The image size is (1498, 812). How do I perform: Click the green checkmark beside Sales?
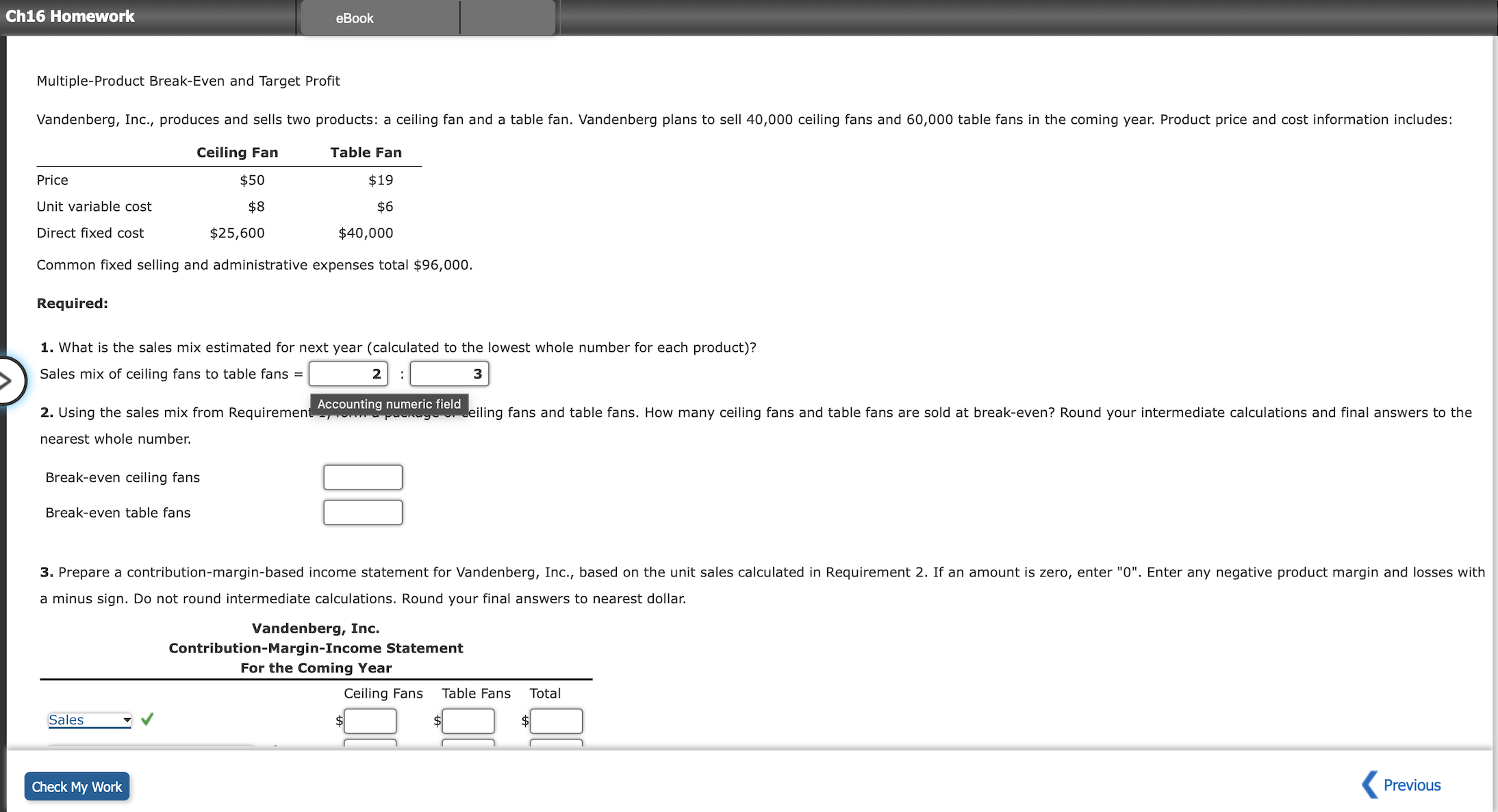(x=147, y=719)
